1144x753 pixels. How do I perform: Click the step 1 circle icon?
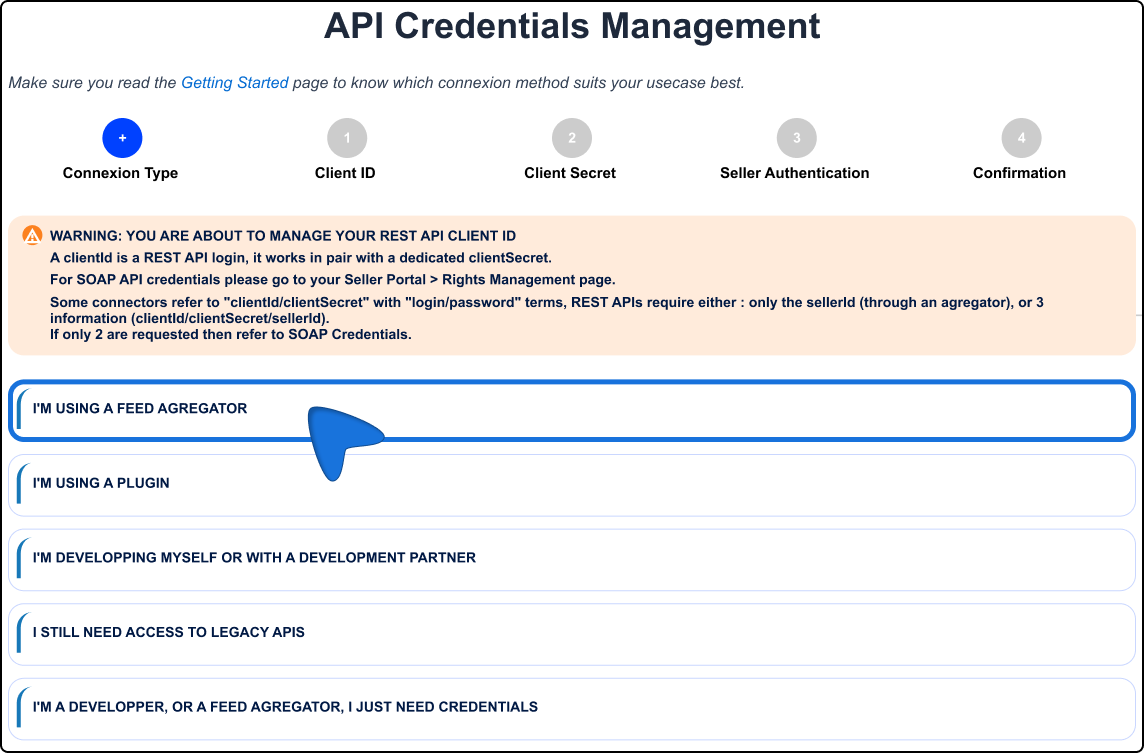coord(347,138)
